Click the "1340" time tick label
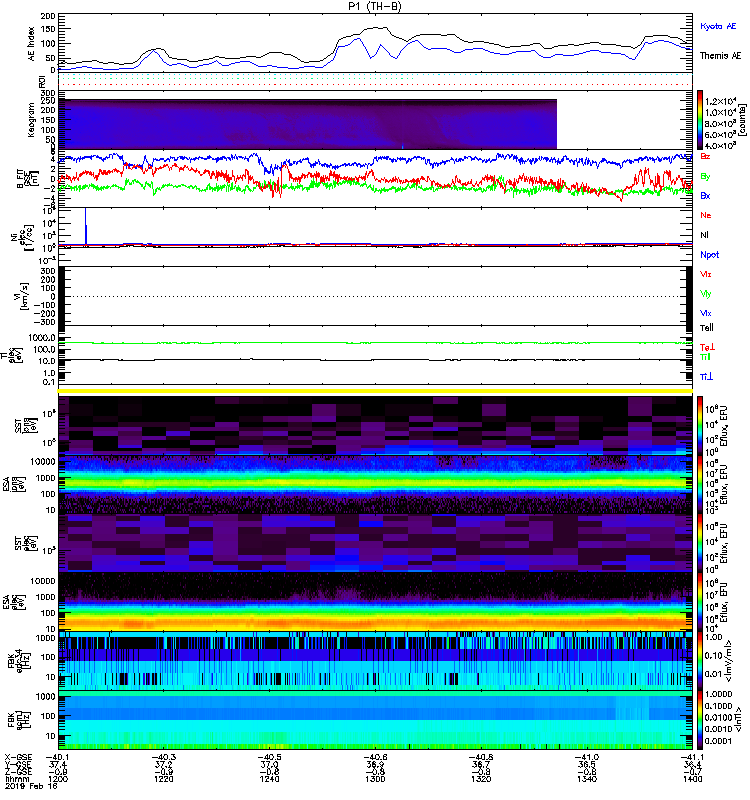The height and width of the screenshot is (800, 750). click(x=586, y=779)
